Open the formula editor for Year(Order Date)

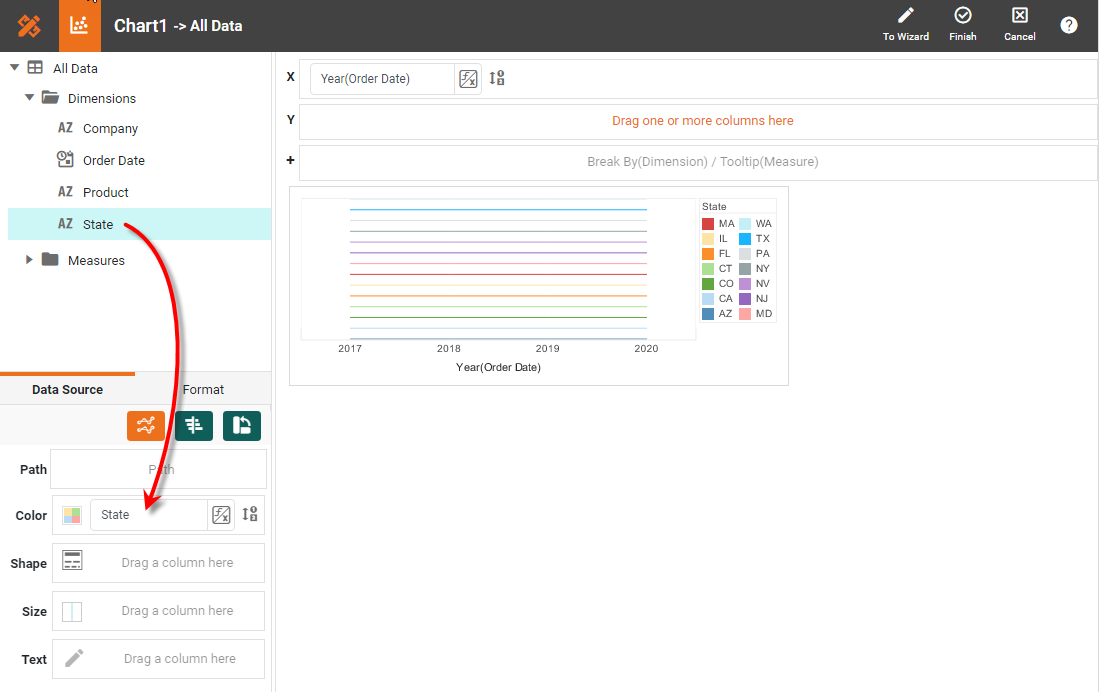(x=468, y=79)
